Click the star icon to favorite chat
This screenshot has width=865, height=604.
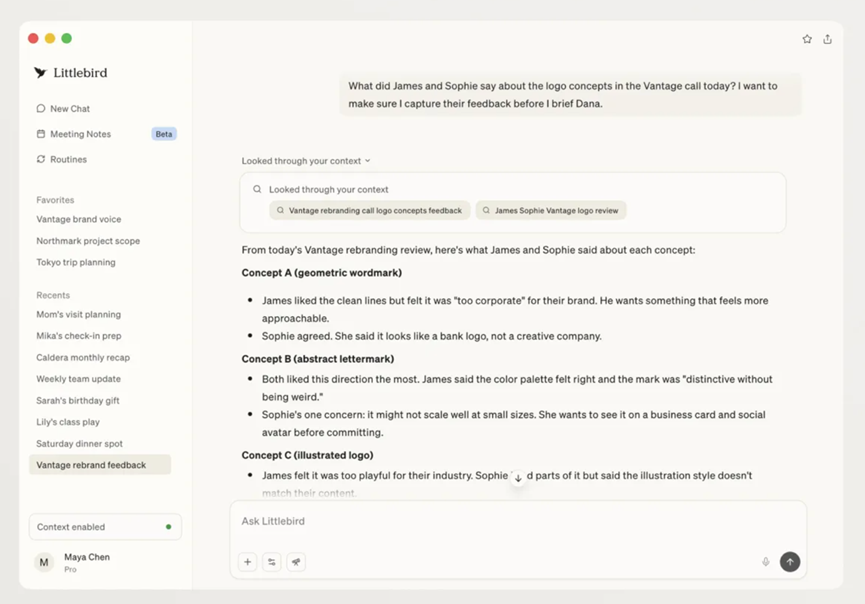pos(807,39)
